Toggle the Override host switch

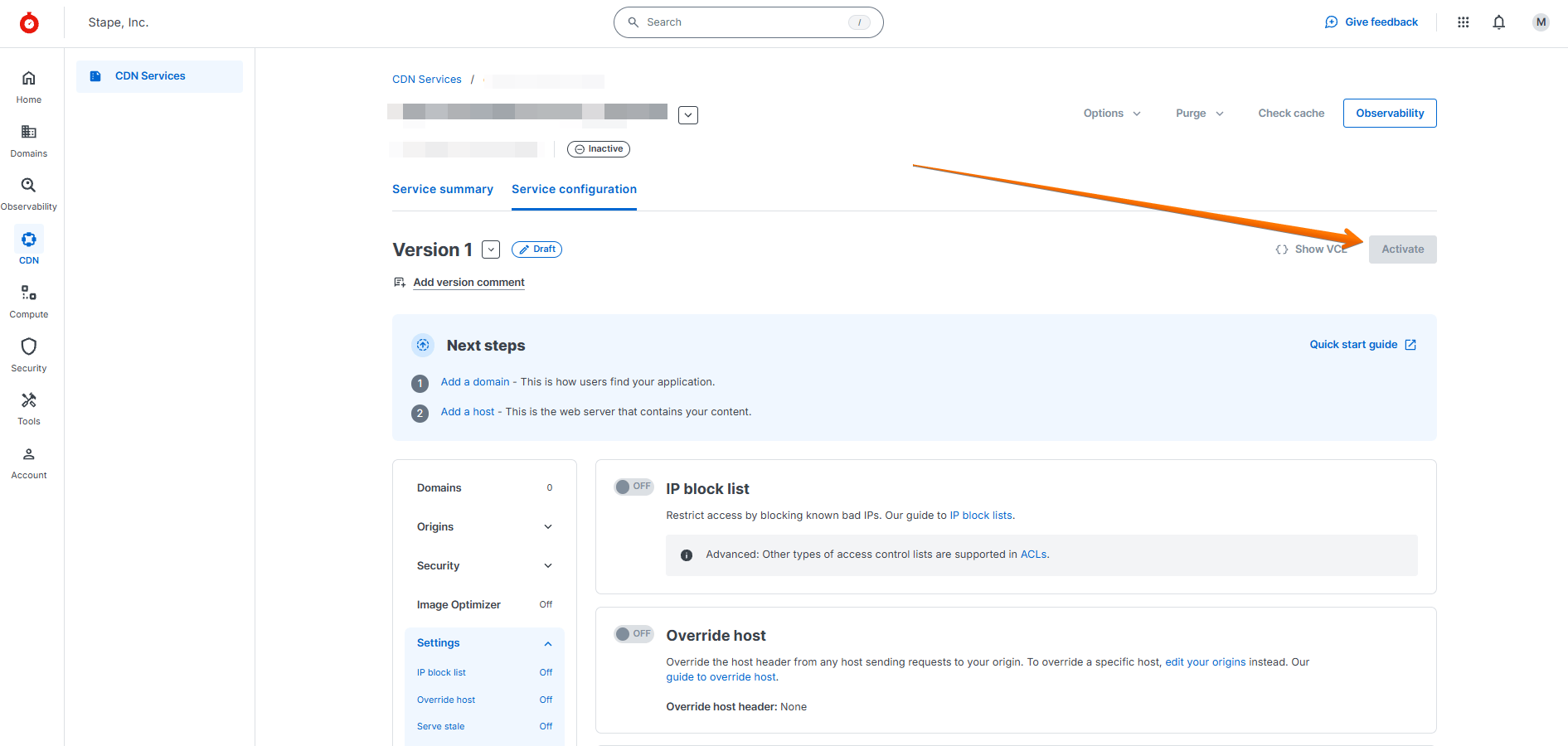coord(634,634)
